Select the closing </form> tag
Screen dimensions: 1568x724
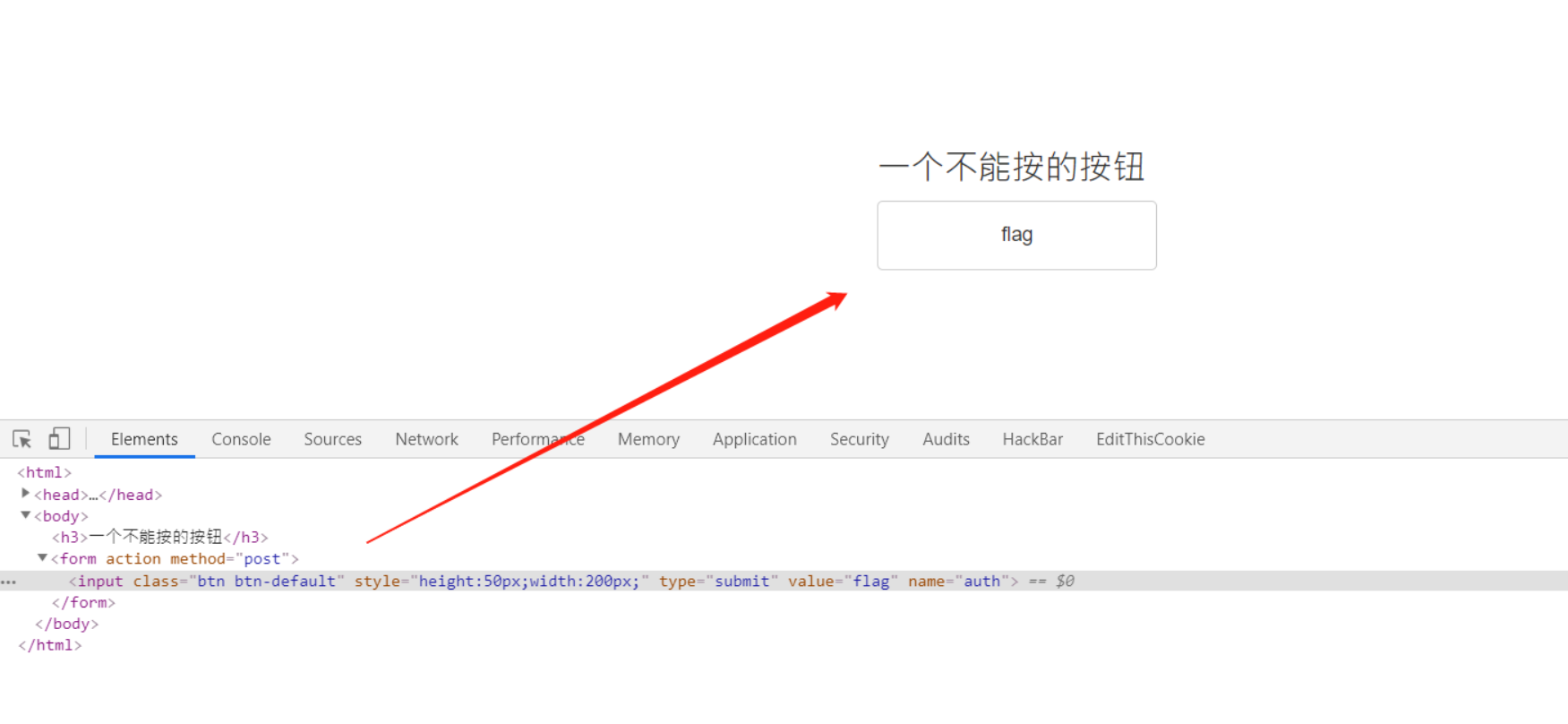point(83,602)
